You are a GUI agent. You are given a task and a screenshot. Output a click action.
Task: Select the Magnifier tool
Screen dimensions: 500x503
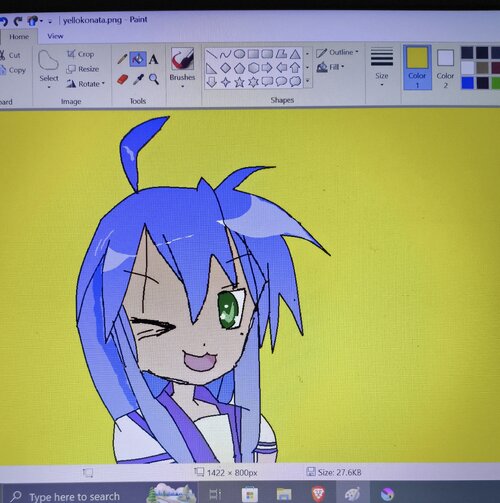tap(154, 79)
